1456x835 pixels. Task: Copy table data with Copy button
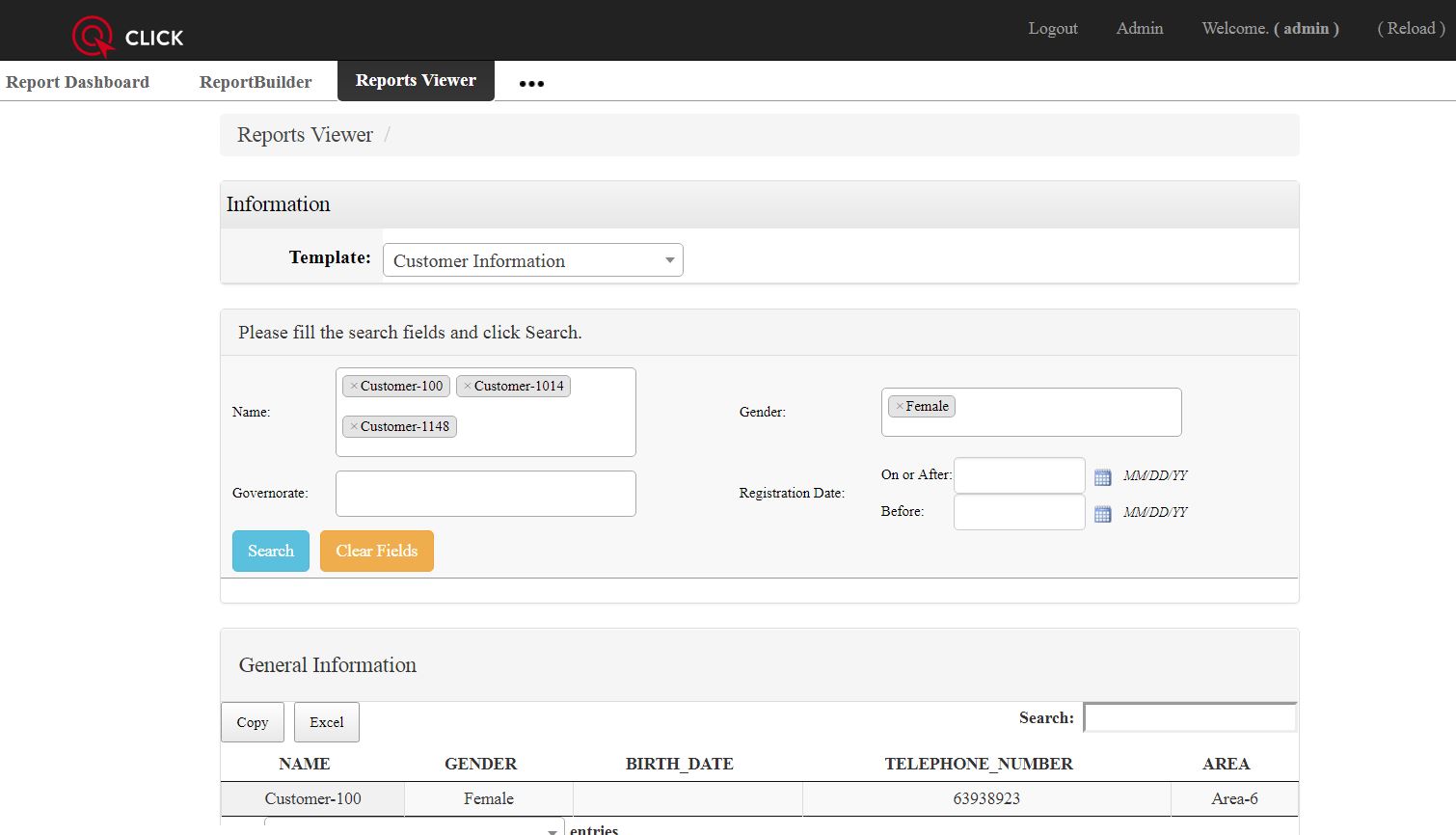tap(252, 722)
